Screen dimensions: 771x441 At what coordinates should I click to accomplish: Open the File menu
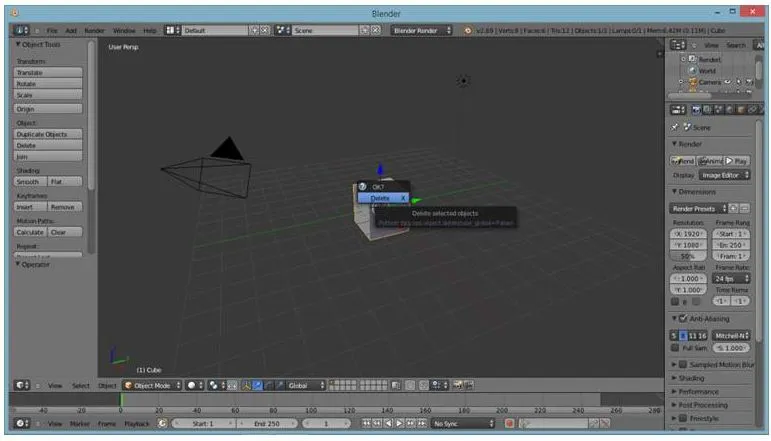click(x=52, y=30)
